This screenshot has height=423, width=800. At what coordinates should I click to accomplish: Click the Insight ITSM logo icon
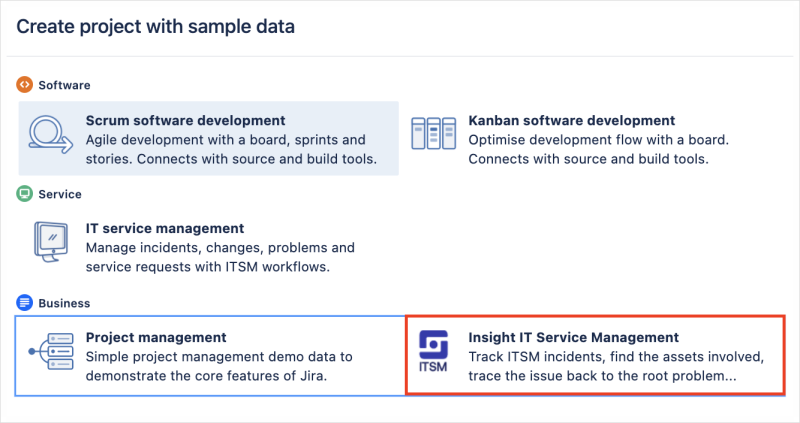[x=434, y=356]
